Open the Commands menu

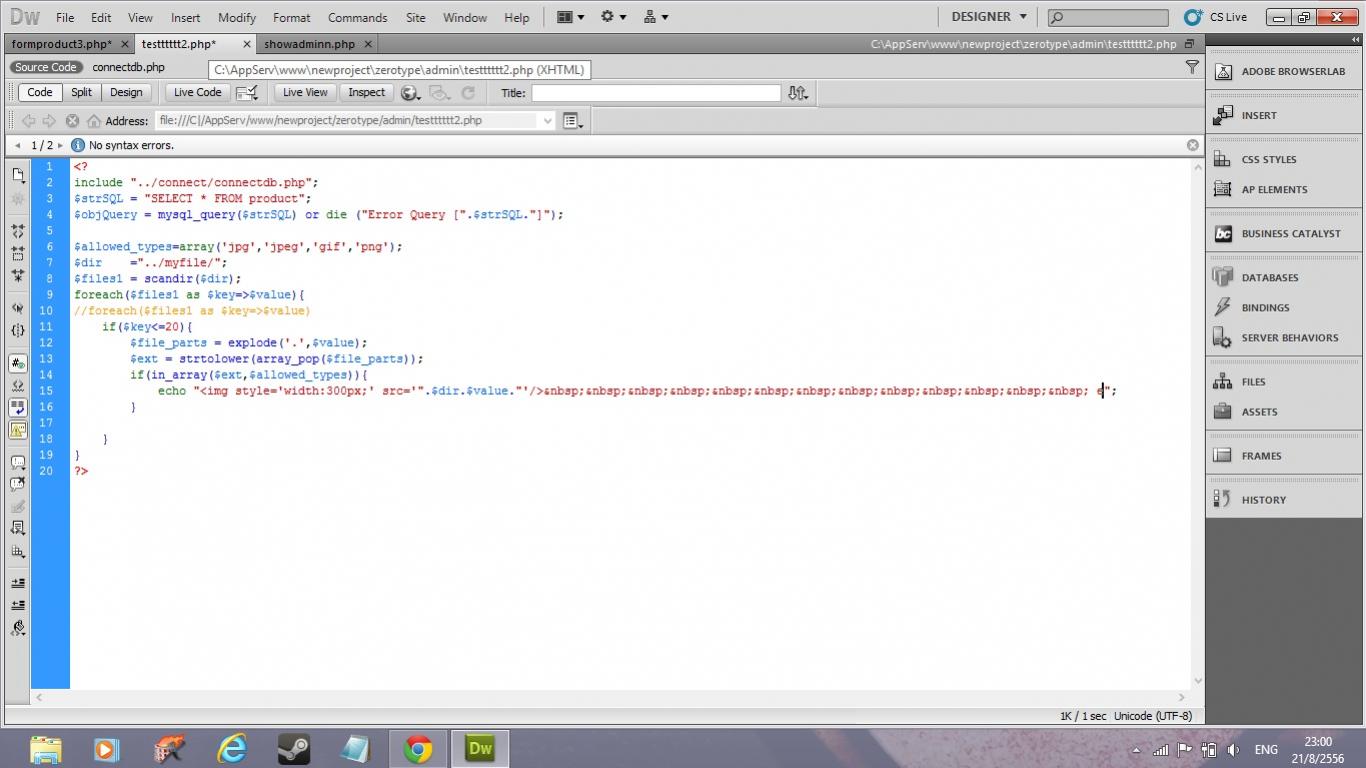357,17
